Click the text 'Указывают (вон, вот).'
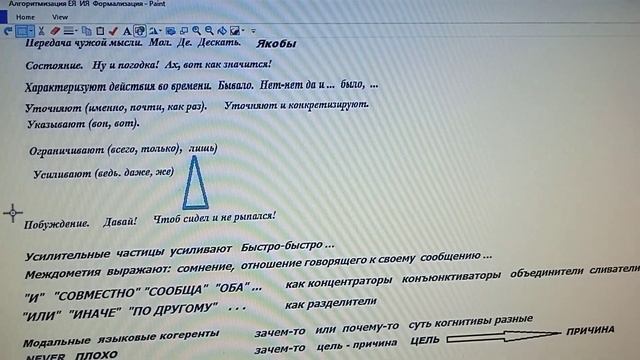Viewport: 640px width, 360px height. (x=83, y=124)
